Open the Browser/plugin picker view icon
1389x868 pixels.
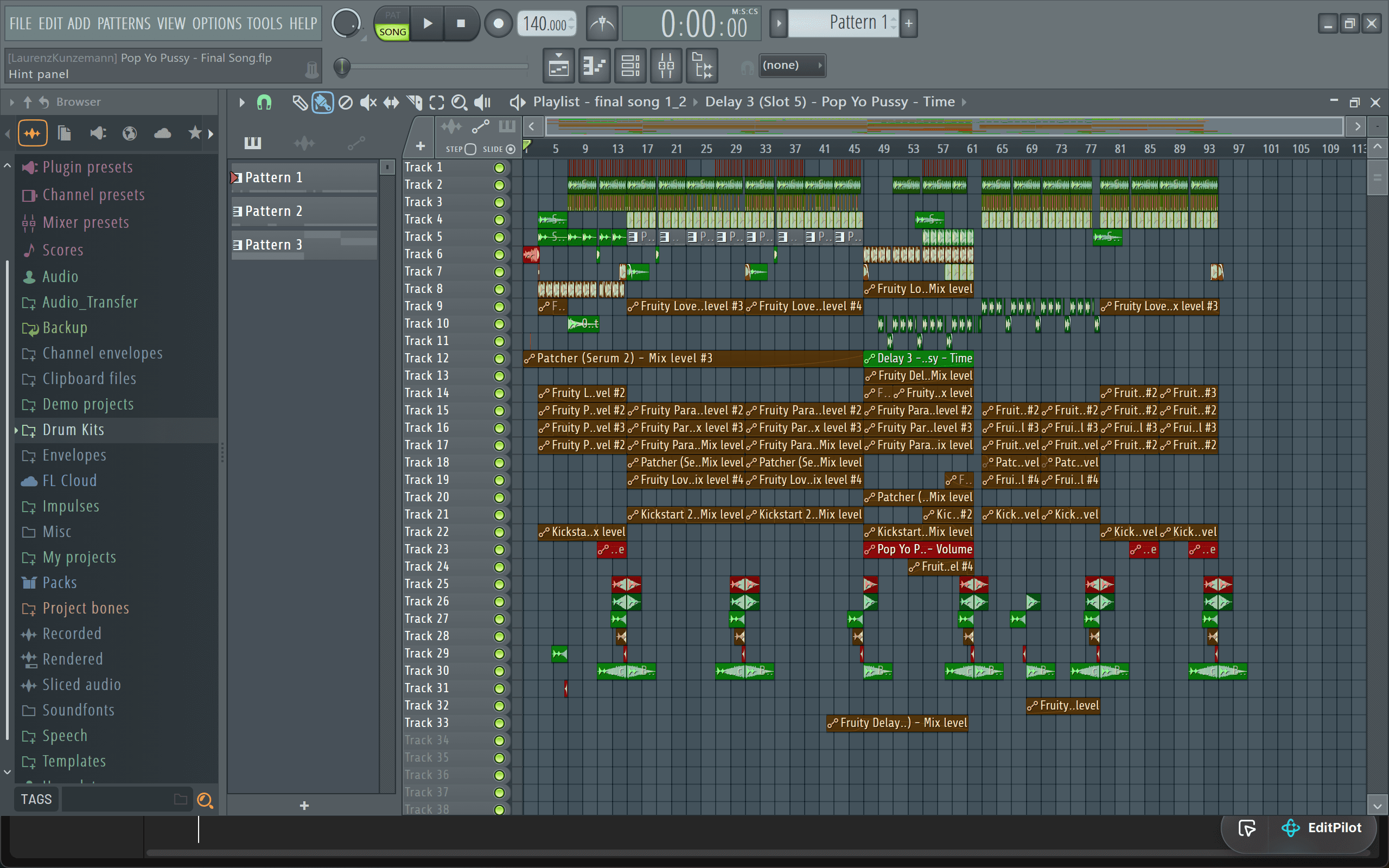click(x=702, y=66)
